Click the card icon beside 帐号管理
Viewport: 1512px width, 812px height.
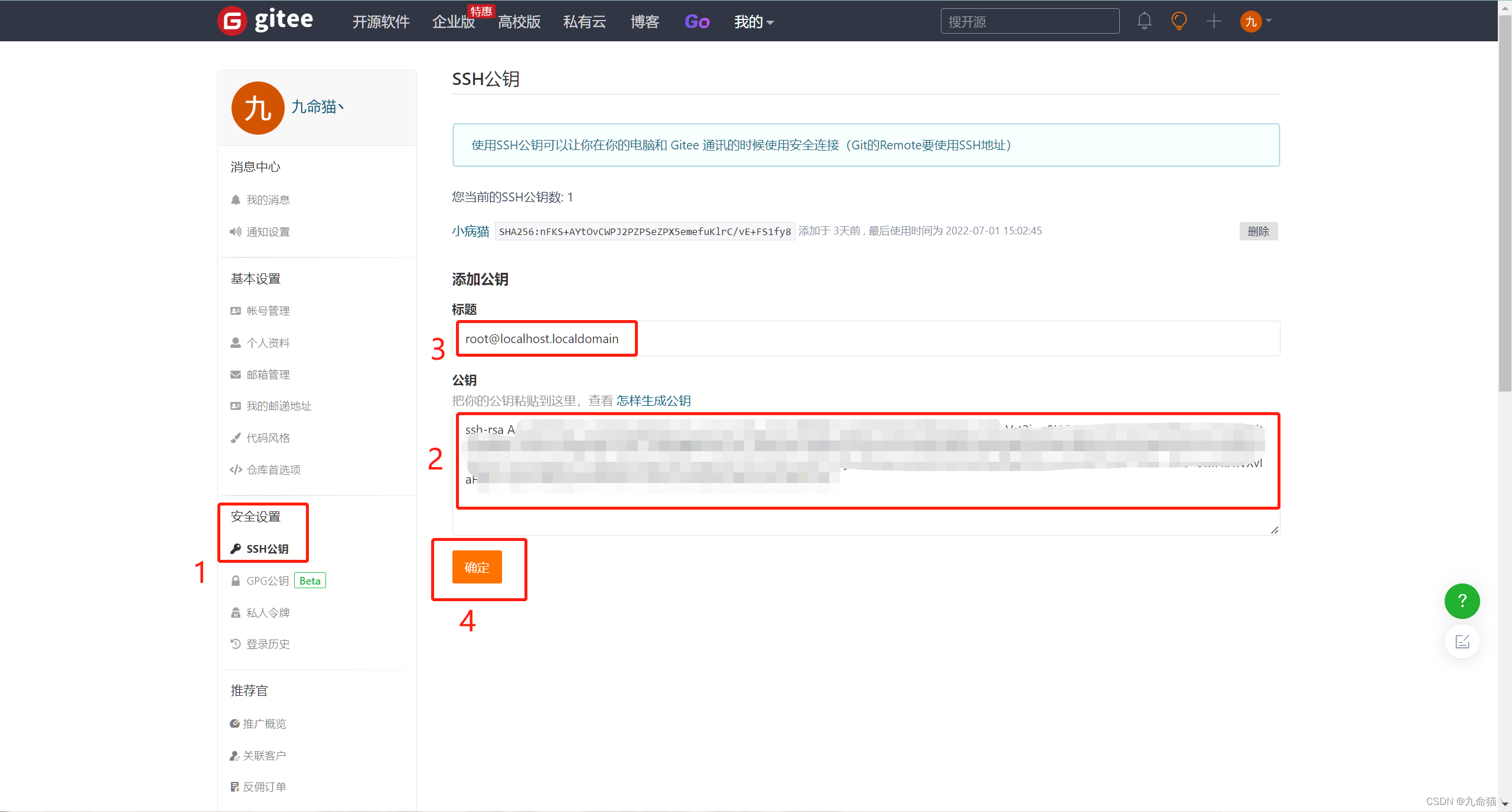(x=236, y=311)
